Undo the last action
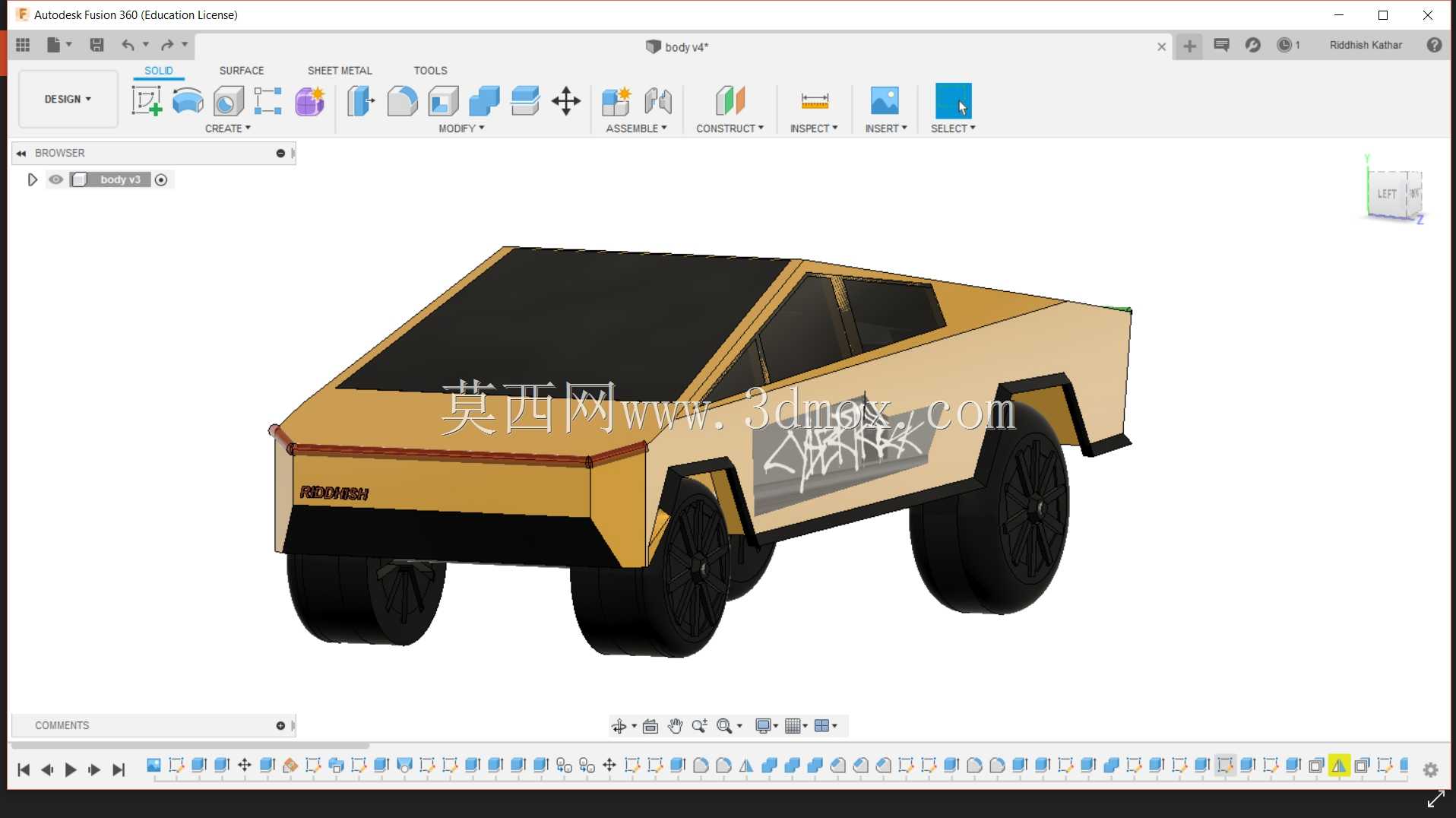The image size is (1456, 818). (x=128, y=45)
